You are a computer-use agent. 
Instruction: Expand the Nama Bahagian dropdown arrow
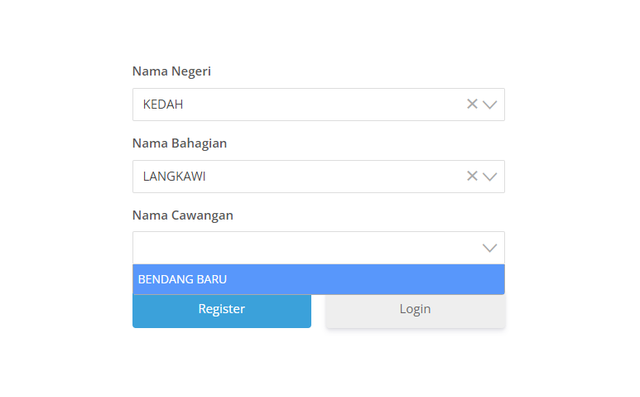coord(489,177)
